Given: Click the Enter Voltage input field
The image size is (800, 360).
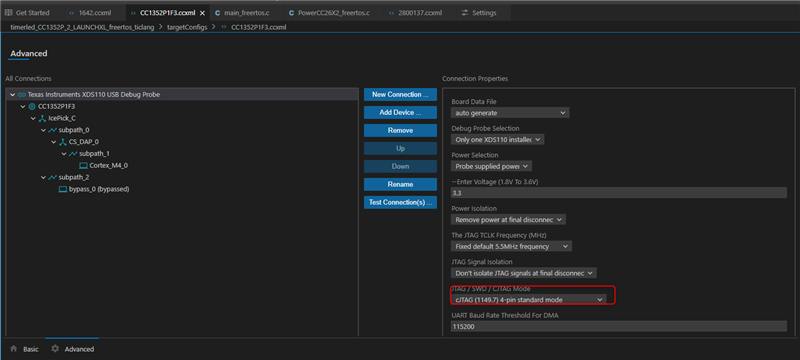Looking at the screenshot, I should point(619,193).
